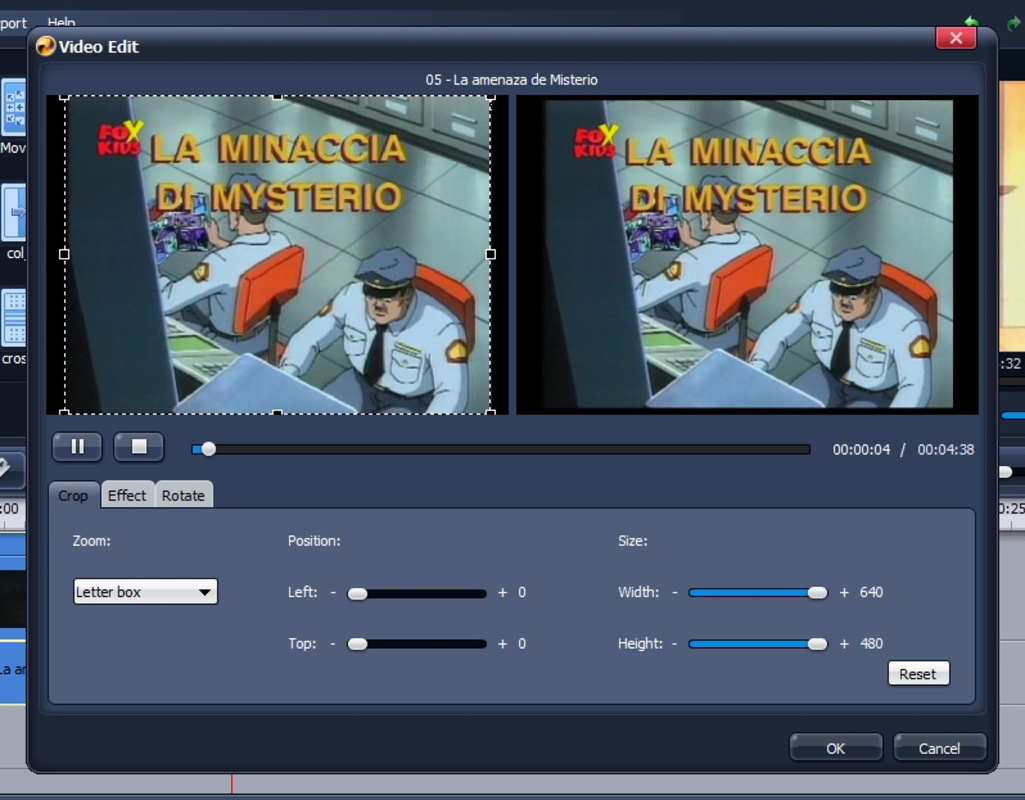Screen dimensions: 1025x800
Task: Open the Effect tab
Action: (x=127, y=495)
